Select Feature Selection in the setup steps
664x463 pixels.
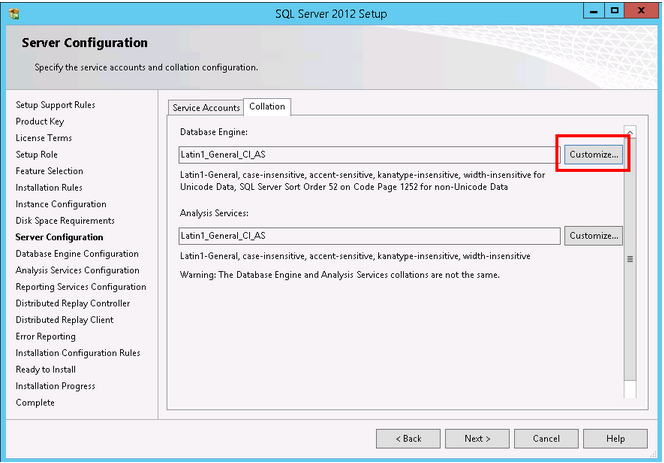point(50,171)
